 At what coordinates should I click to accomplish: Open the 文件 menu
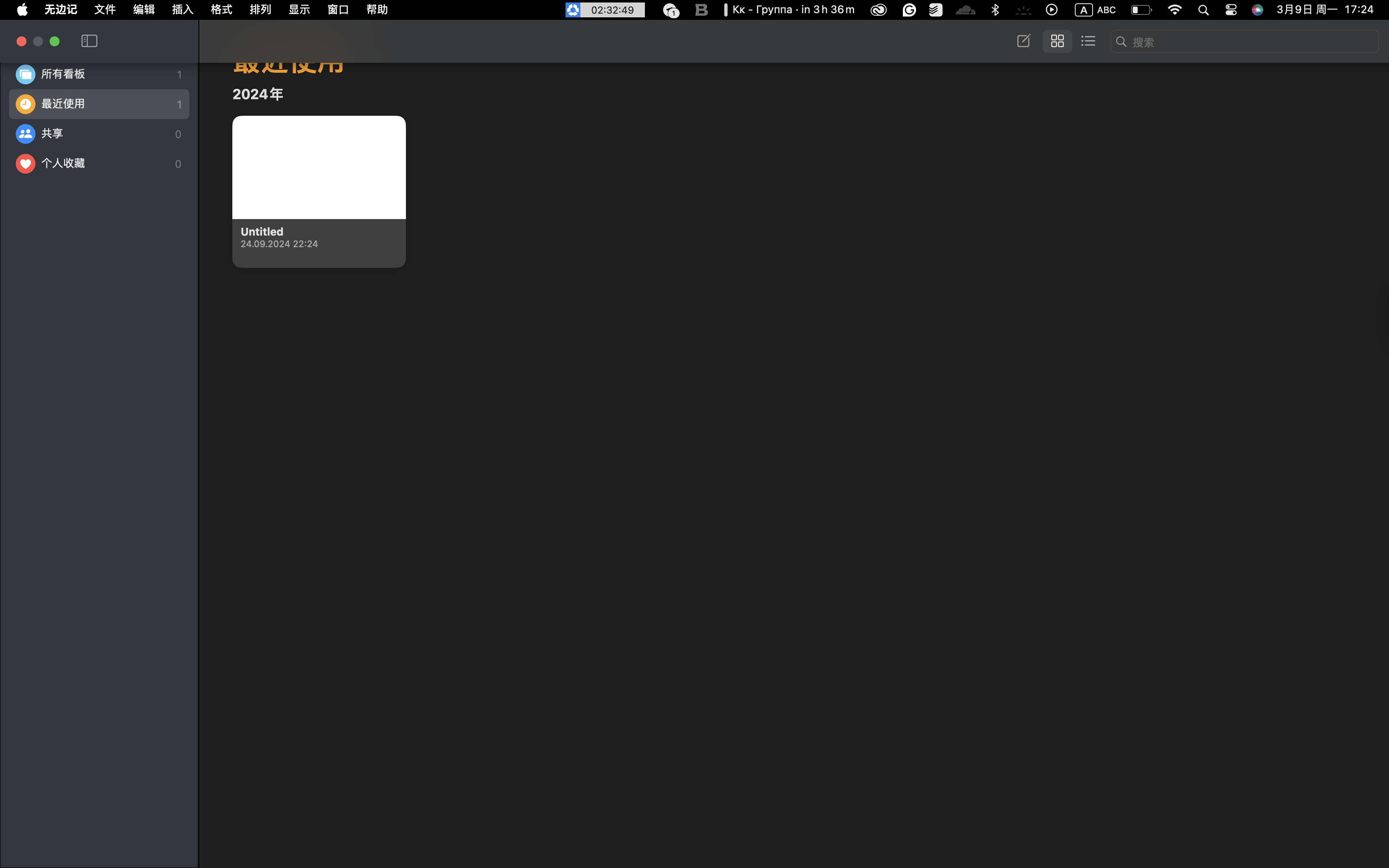[x=105, y=10]
